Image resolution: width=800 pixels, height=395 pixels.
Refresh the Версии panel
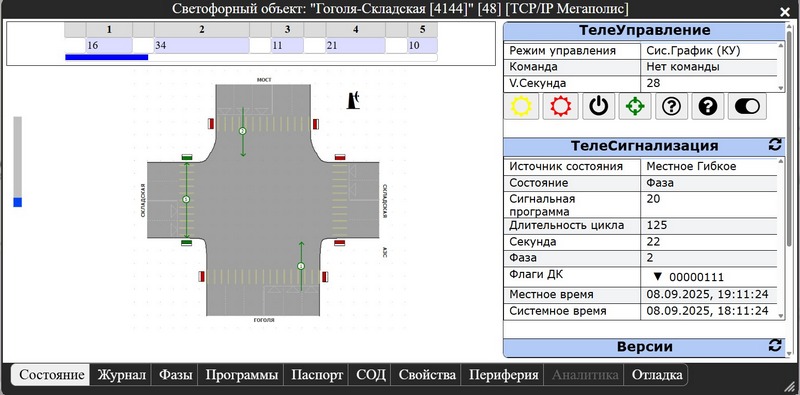pyautogui.click(x=774, y=345)
